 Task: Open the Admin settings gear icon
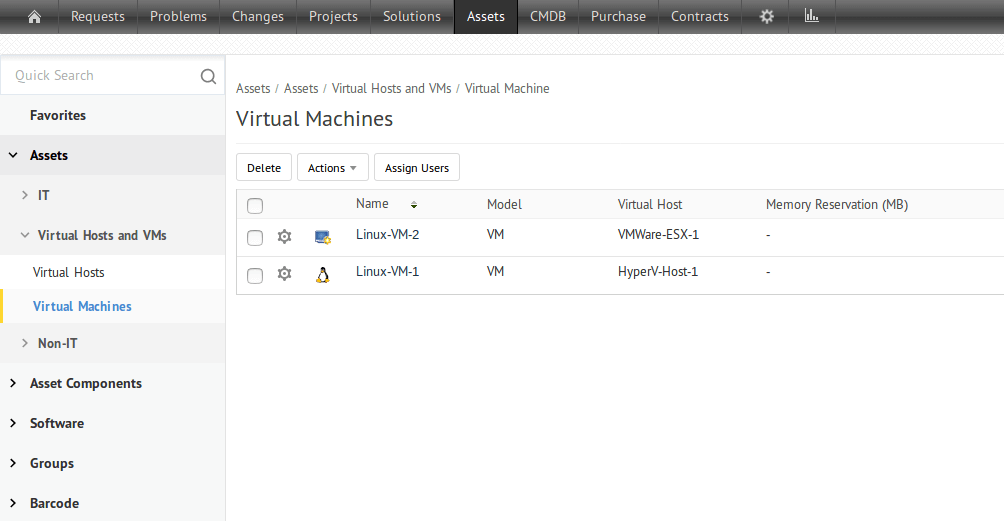[x=767, y=17]
